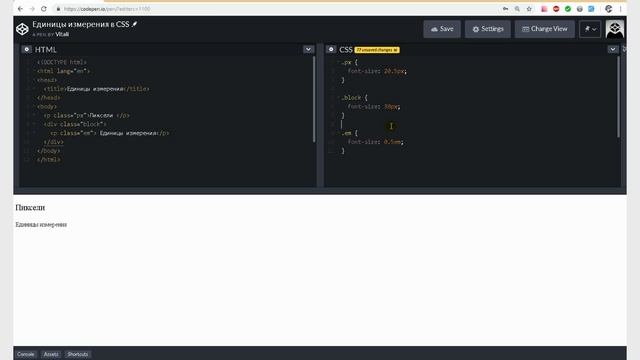
Task: Click the "Единицы измерения" text in preview
Action: 41,224
